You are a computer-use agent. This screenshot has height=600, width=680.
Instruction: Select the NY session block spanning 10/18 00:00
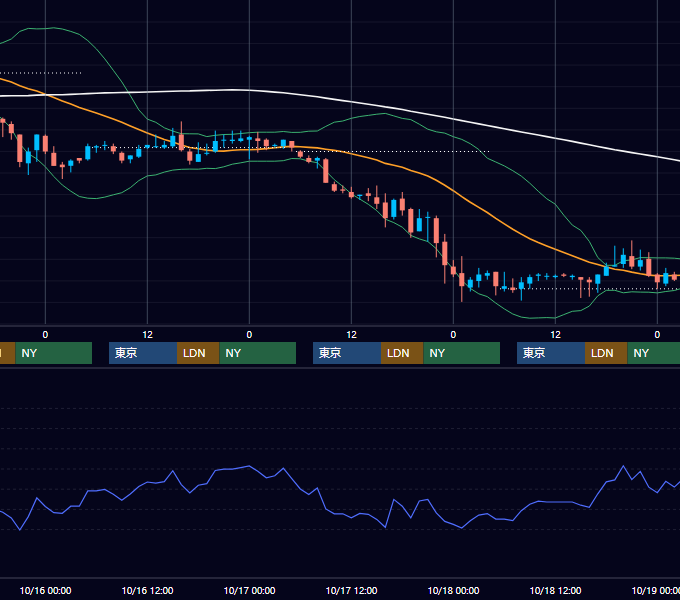(461, 353)
